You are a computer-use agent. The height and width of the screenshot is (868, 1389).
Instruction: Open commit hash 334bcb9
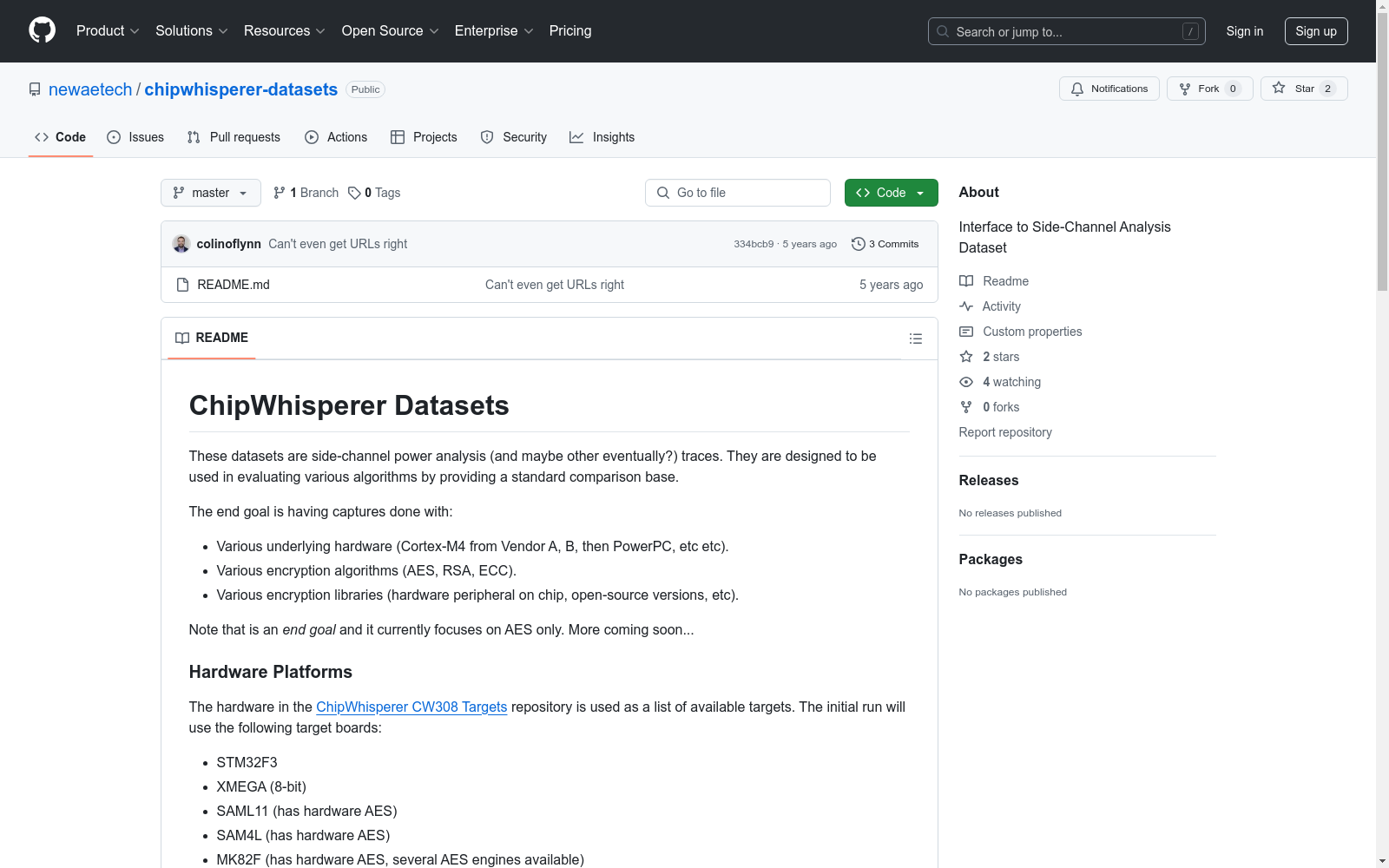pyautogui.click(x=754, y=244)
